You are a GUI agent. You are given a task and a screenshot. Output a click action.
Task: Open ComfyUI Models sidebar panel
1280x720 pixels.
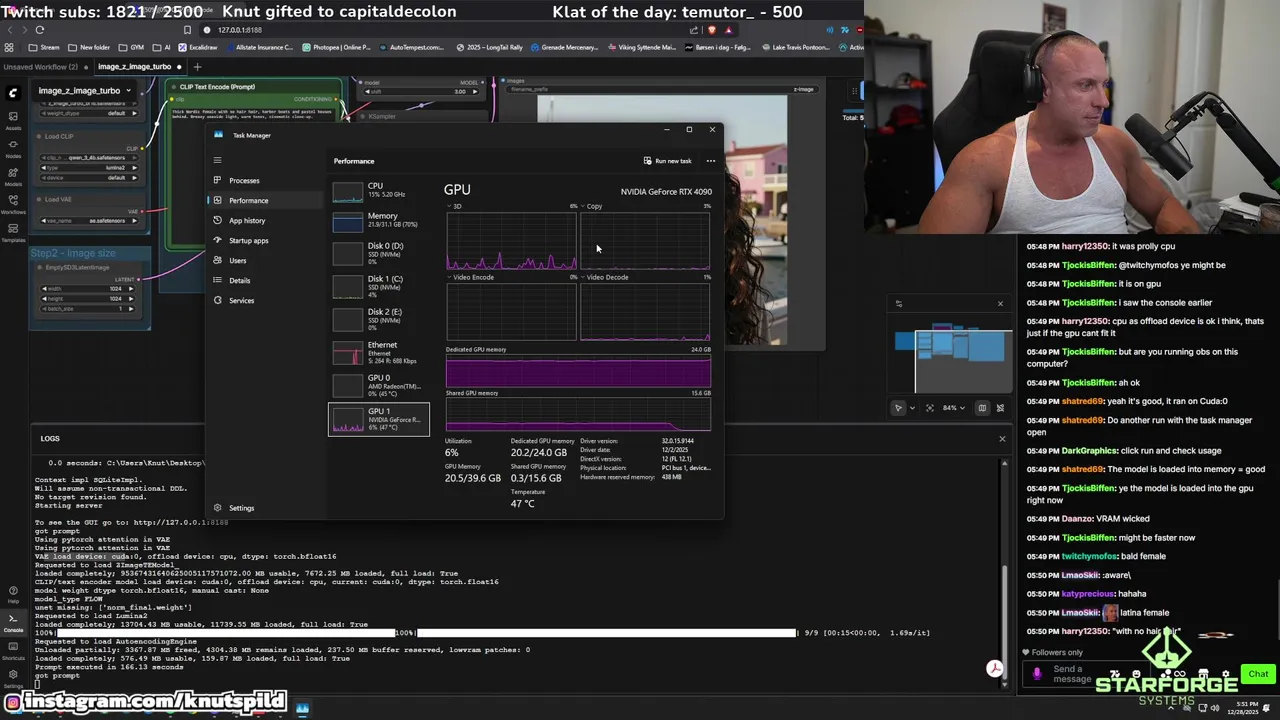[13, 176]
